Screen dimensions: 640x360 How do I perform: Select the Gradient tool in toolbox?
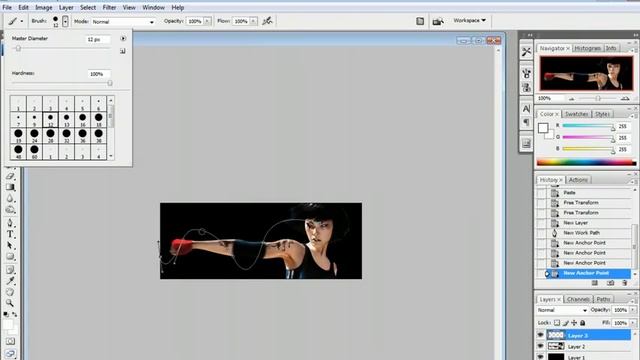[x=10, y=187]
